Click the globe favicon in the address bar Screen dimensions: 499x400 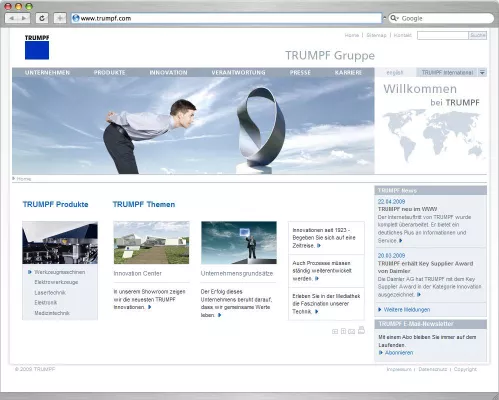point(76,18)
